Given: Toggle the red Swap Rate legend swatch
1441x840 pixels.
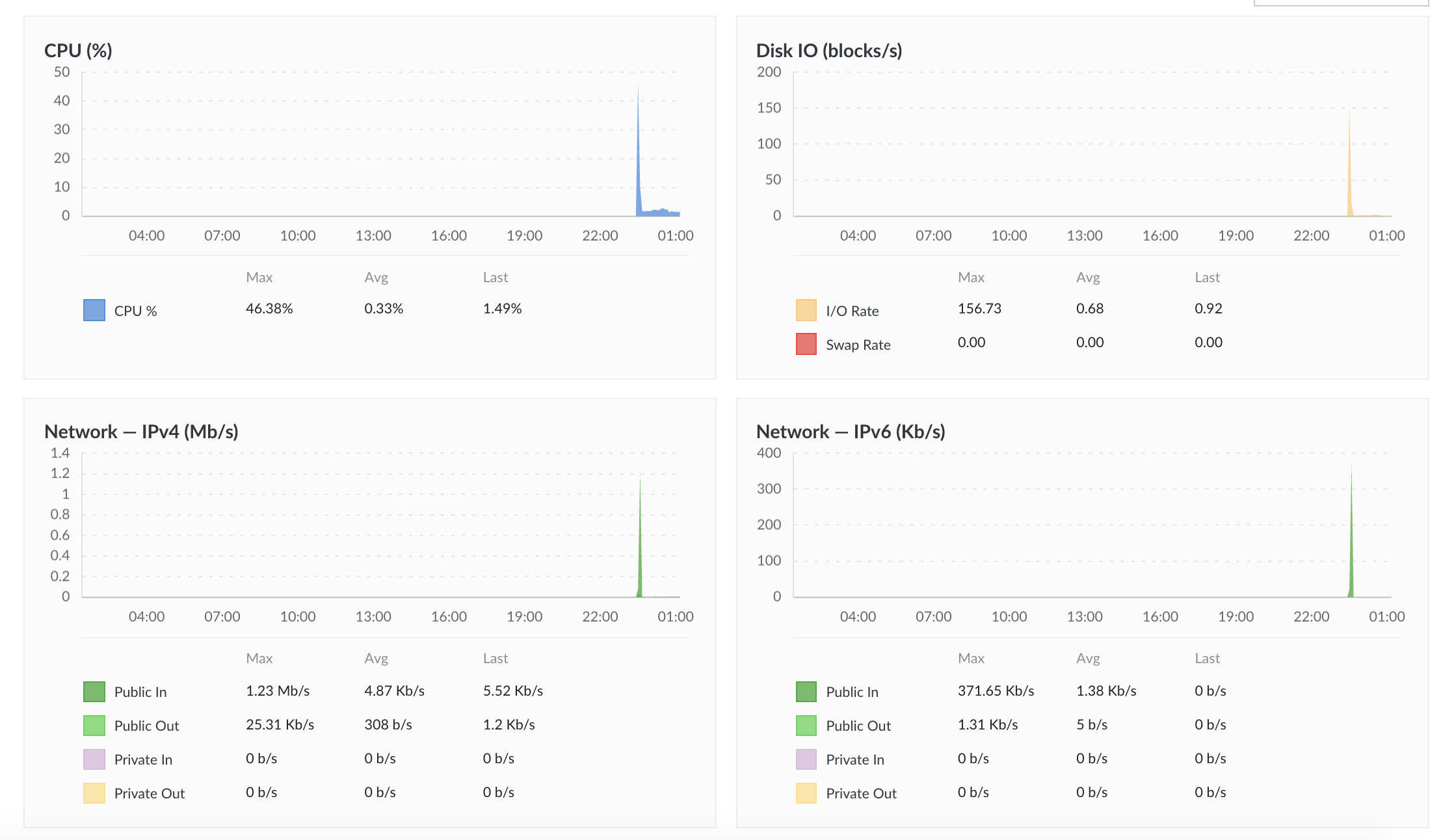Looking at the screenshot, I should click(x=806, y=344).
